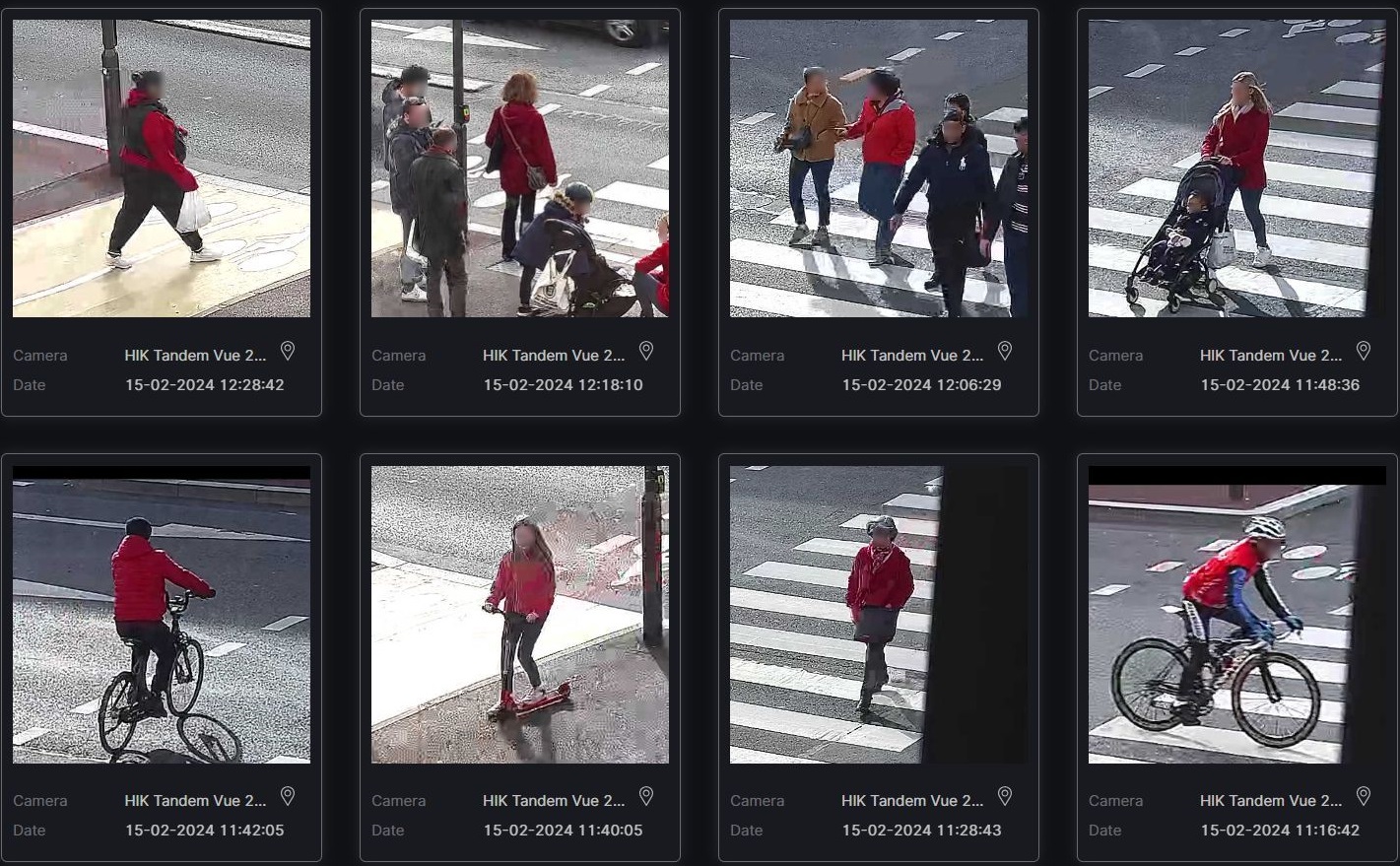Open the crosswalk group thumbnail from 12:06:29
Viewport: 1400px width, 866px height.
(x=879, y=168)
